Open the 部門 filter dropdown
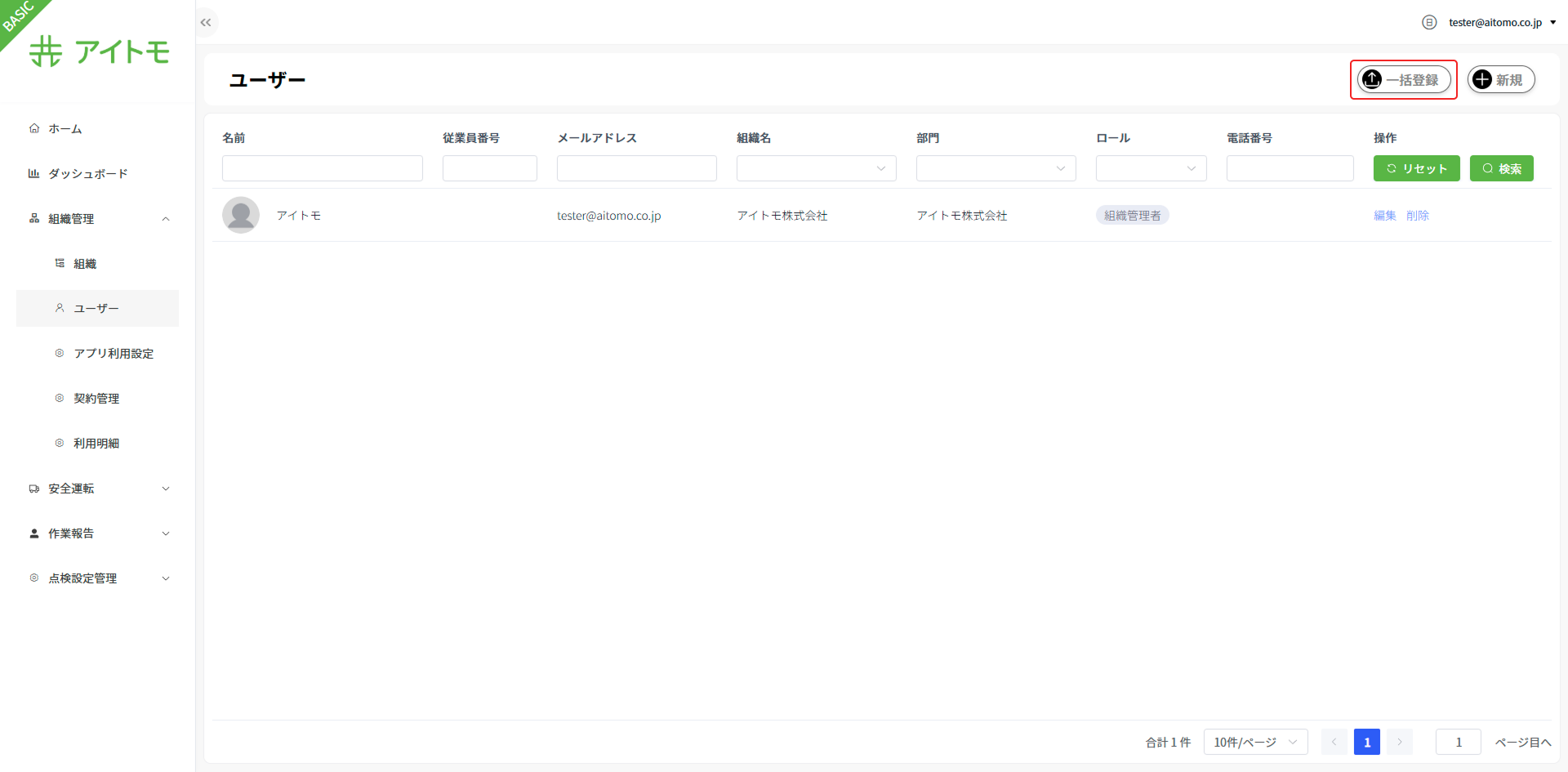 pyautogui.click(x=996, y=168)
